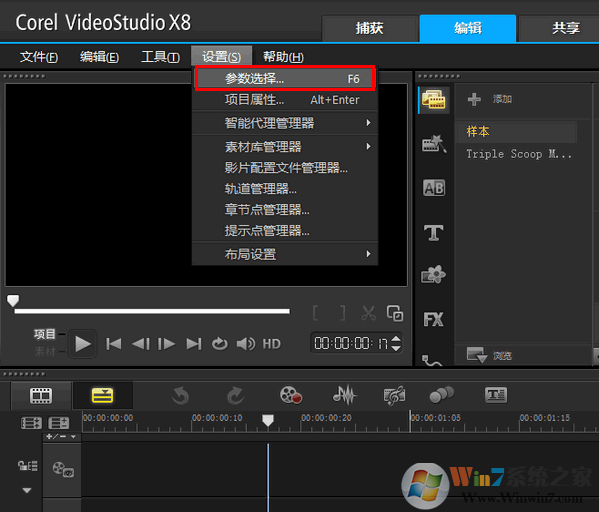Image resolution: width=599 pixels, height=512 pixels.
Task: Open the Track Motion spheres icon
Action: tap(442, 395)
